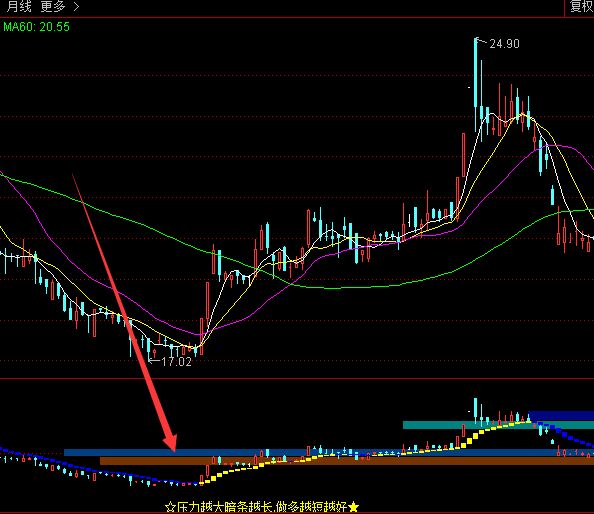
Task: Click the small arrow icon pointing to 17.02
Action: pos(154,361)
